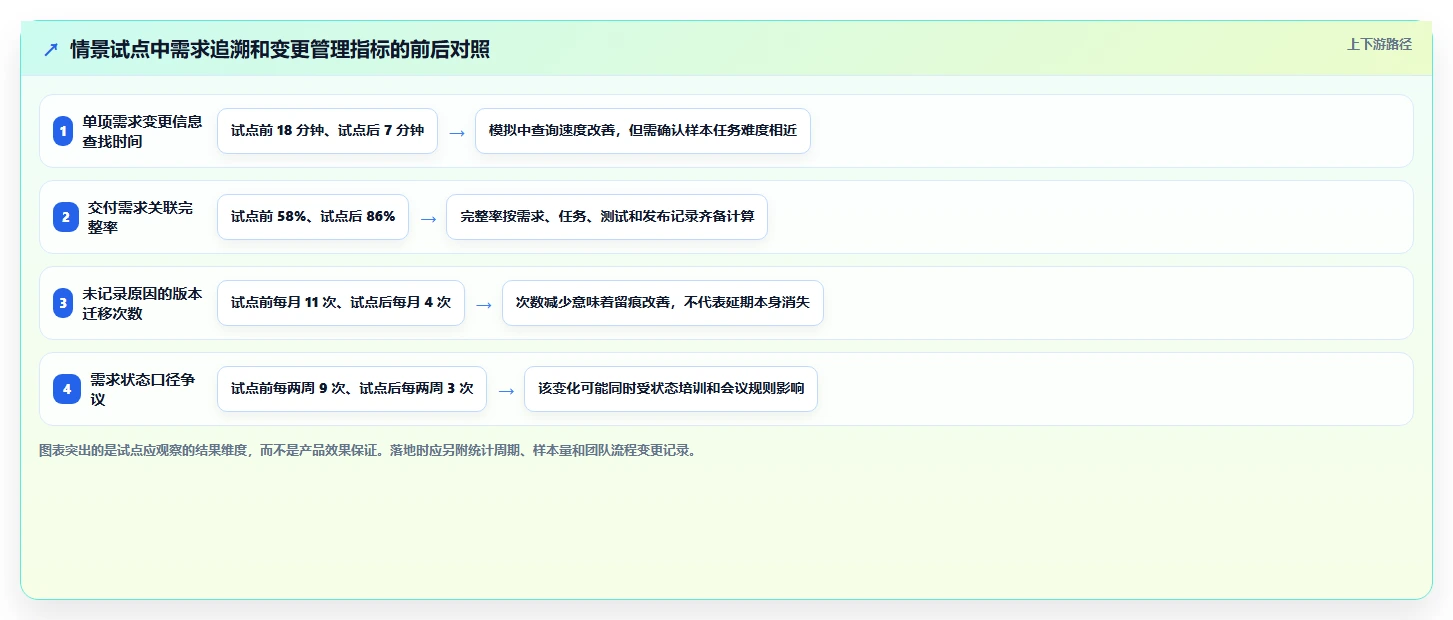Click the number 1 badge
Screen dimensions: 1453x620
(63, 131)
